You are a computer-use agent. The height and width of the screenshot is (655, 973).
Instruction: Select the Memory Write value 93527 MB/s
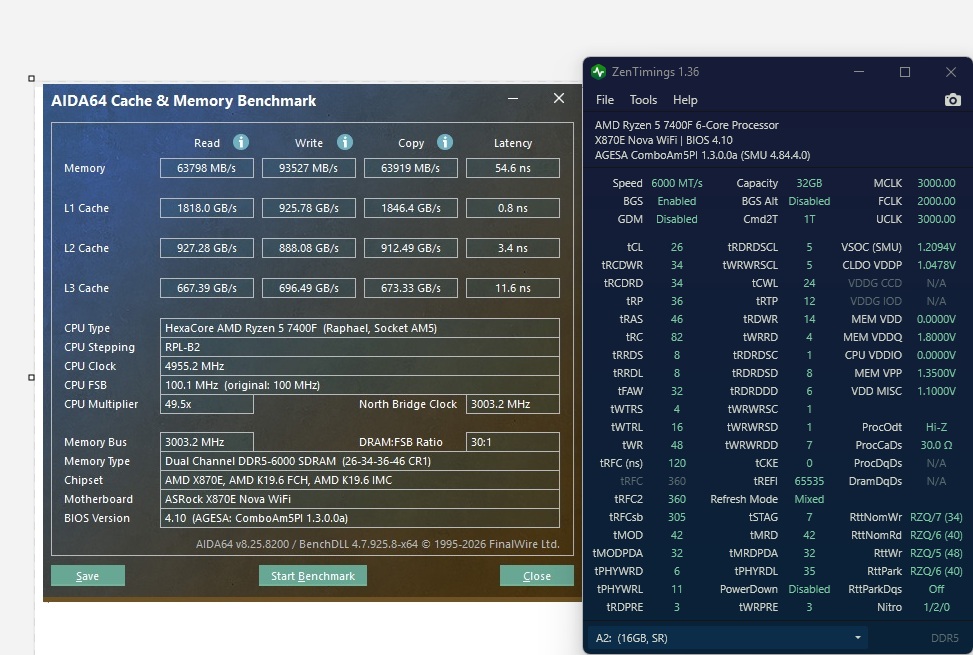308,168
